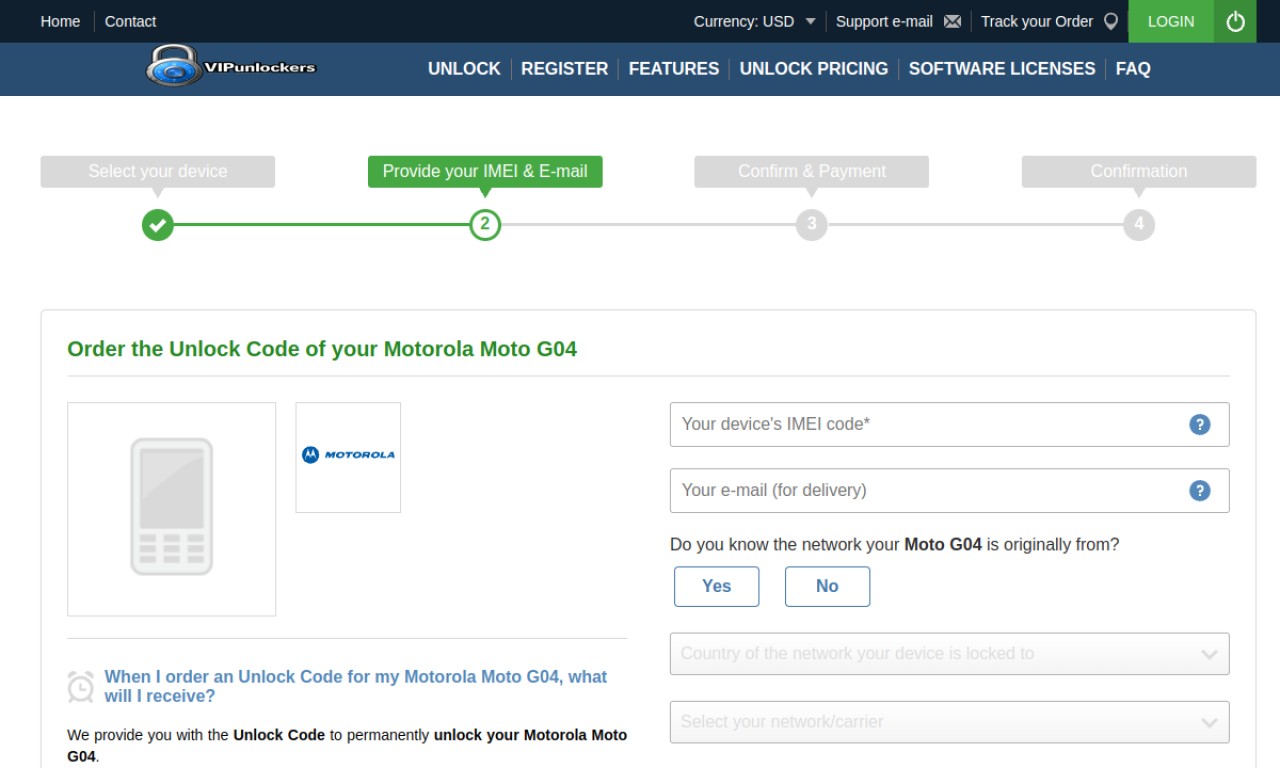Click the alarm clock icon beside the FAQ question
Screen dimensions: 1280x768
[80, 686]
